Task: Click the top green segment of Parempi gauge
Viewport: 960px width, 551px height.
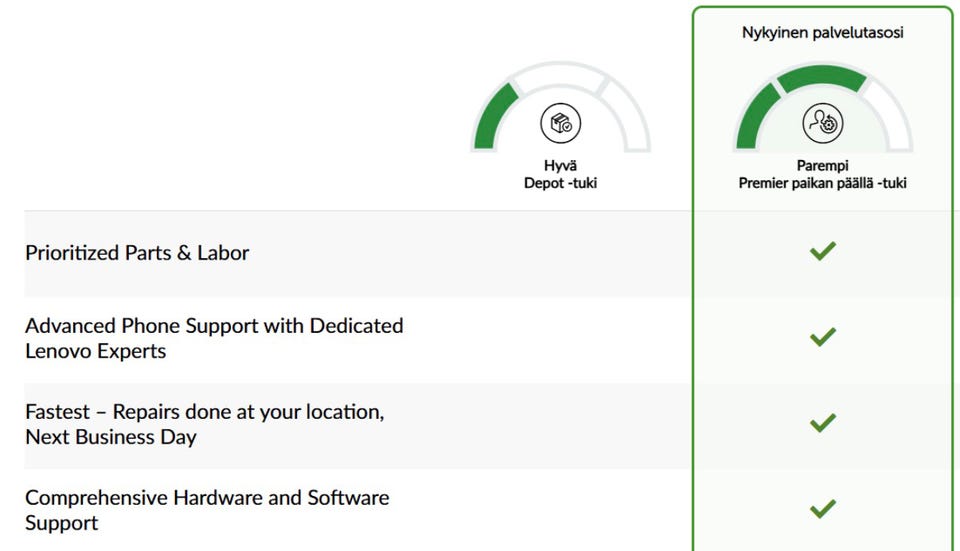Action: click(x=822, y=76)
